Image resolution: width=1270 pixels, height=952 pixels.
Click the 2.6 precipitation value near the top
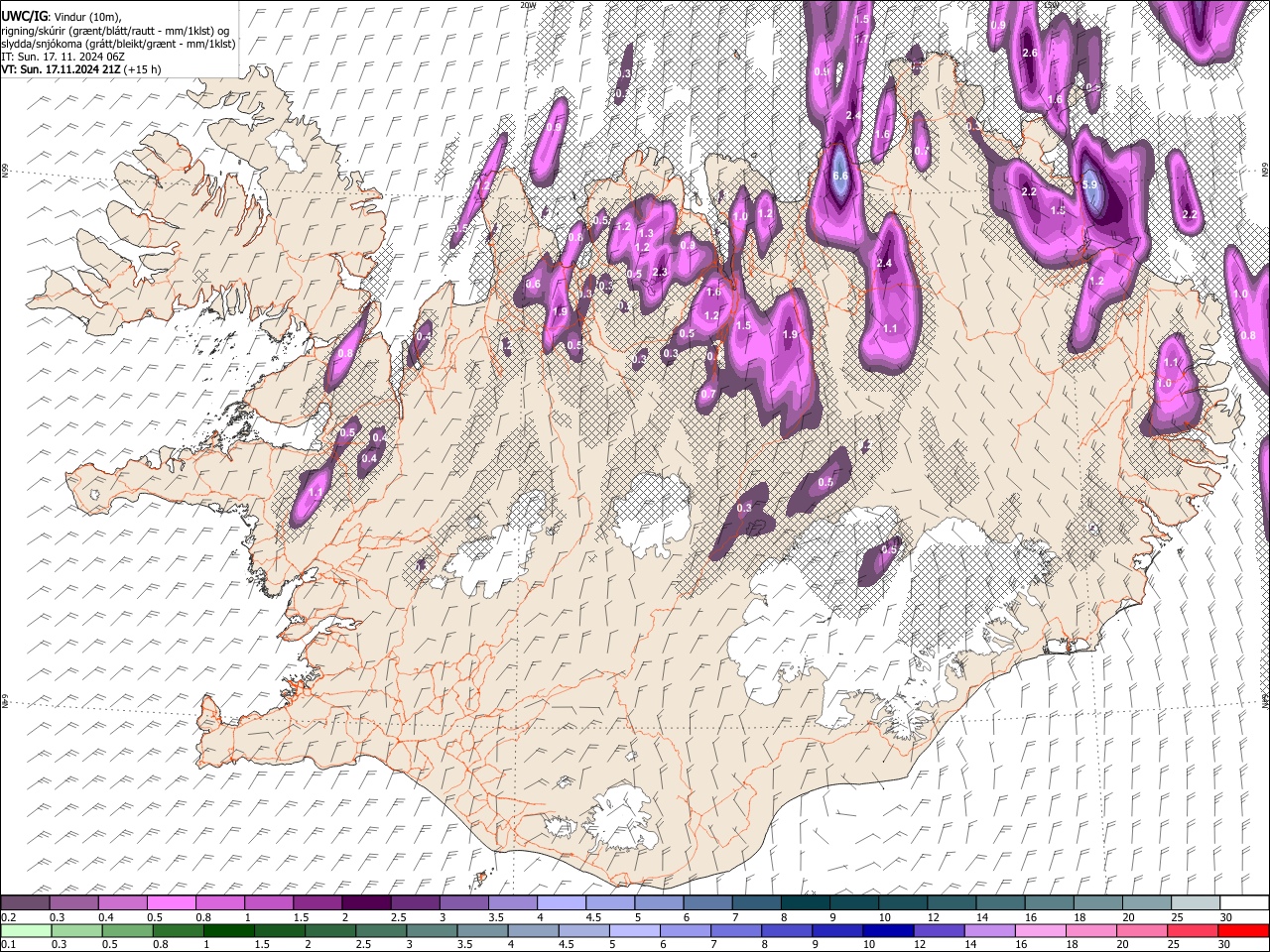(x=1030, y=53)
